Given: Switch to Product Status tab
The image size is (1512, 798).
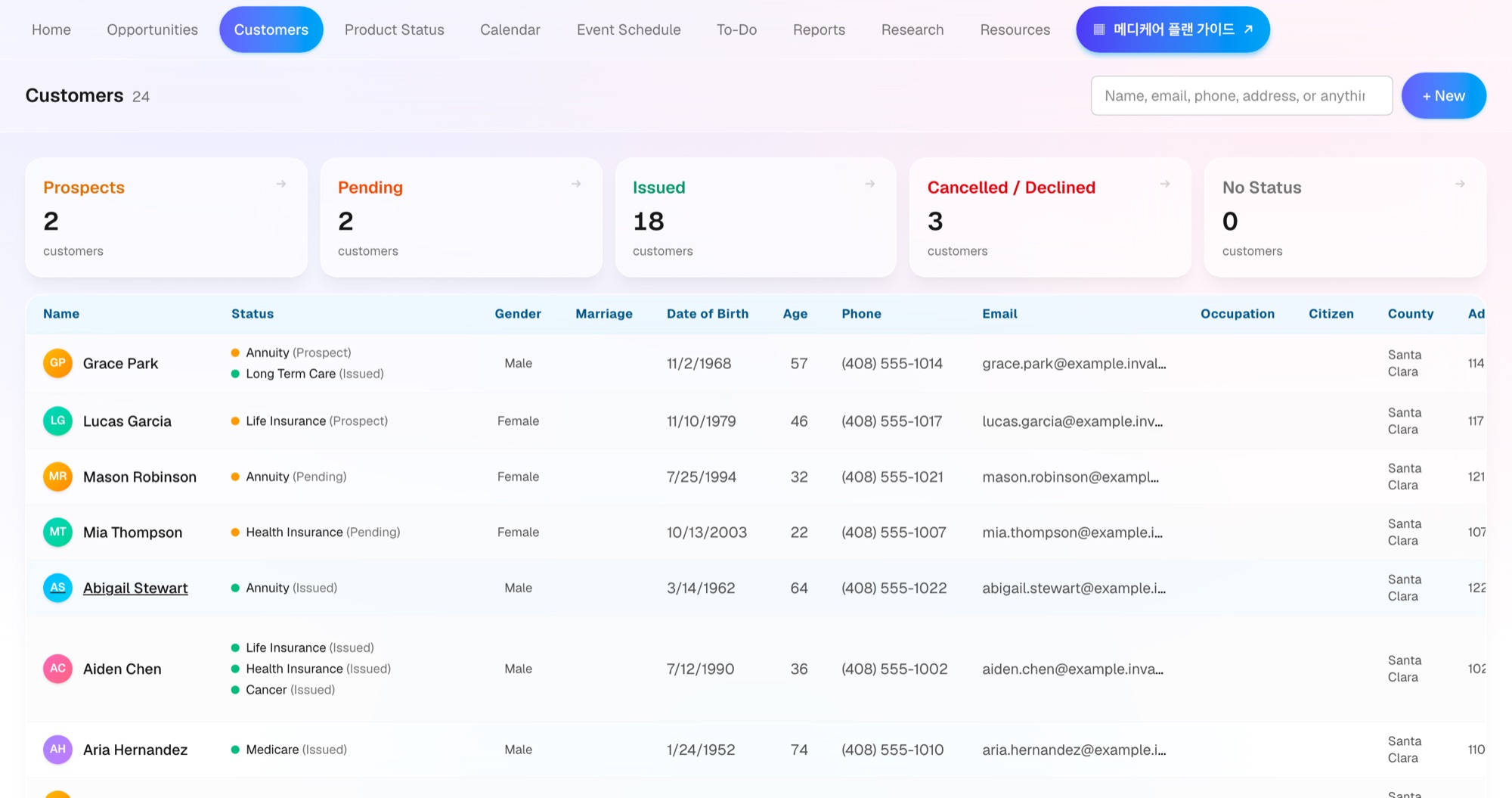Looking at the screenshot, I should (394, 29).
